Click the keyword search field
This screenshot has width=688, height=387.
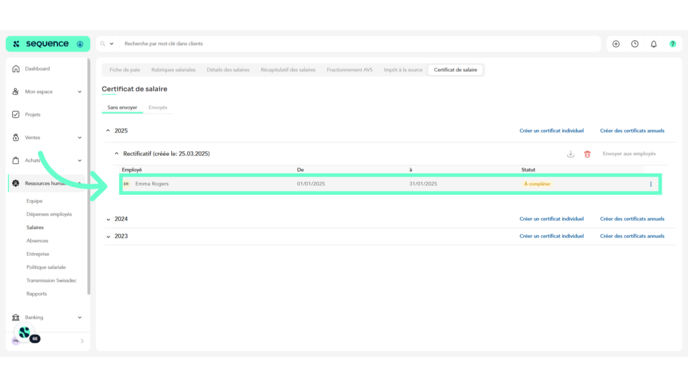360,44
